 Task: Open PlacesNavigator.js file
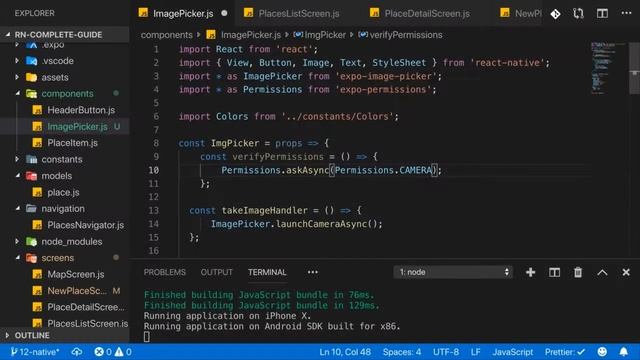(x=86, y=225)
